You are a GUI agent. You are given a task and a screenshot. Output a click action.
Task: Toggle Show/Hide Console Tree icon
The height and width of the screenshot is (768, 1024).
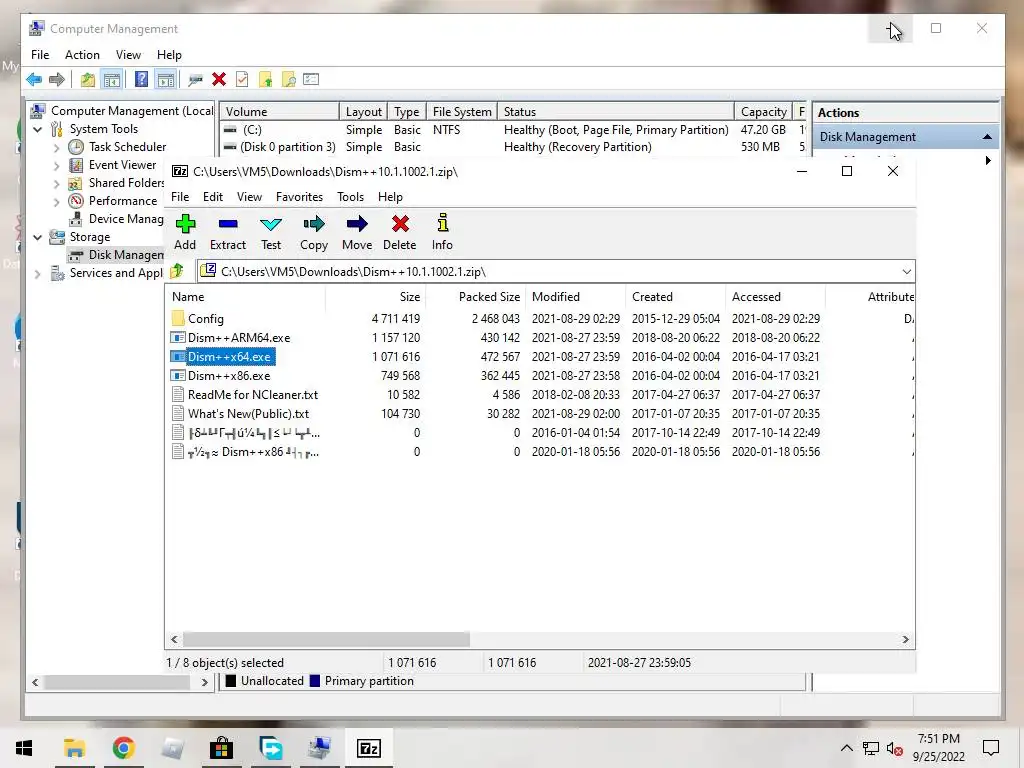pos(112,80)
